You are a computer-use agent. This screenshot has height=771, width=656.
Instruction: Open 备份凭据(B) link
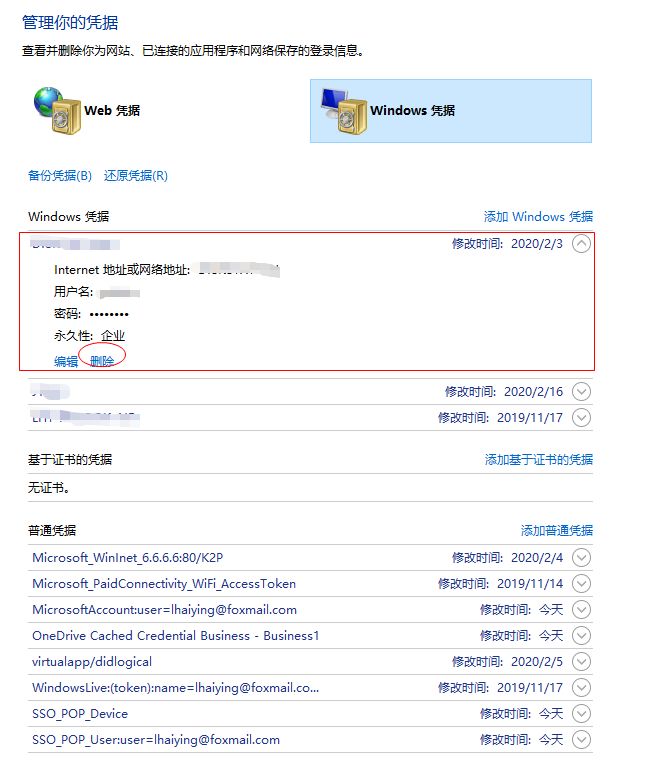tap(60, 176)
